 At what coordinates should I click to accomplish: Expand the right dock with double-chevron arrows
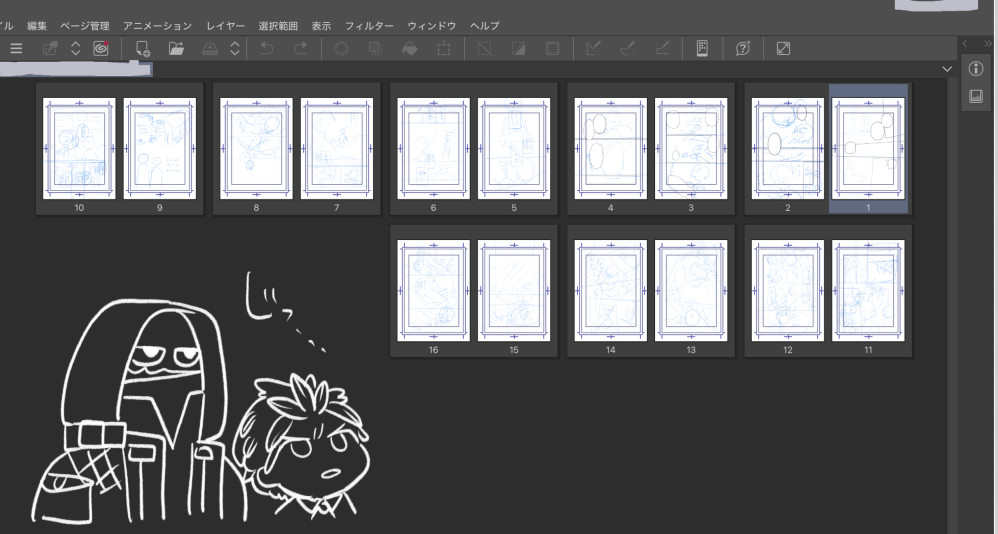point(989,44)
